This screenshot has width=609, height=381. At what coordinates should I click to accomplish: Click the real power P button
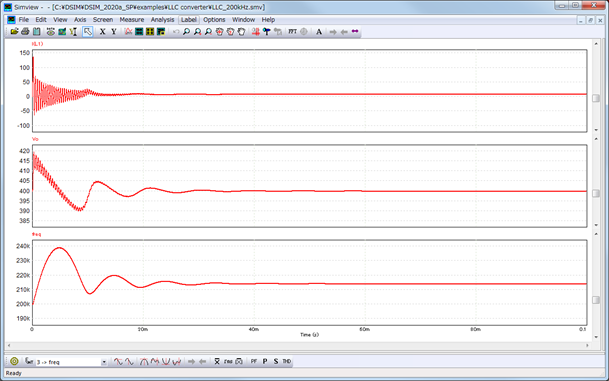[265, 361]
